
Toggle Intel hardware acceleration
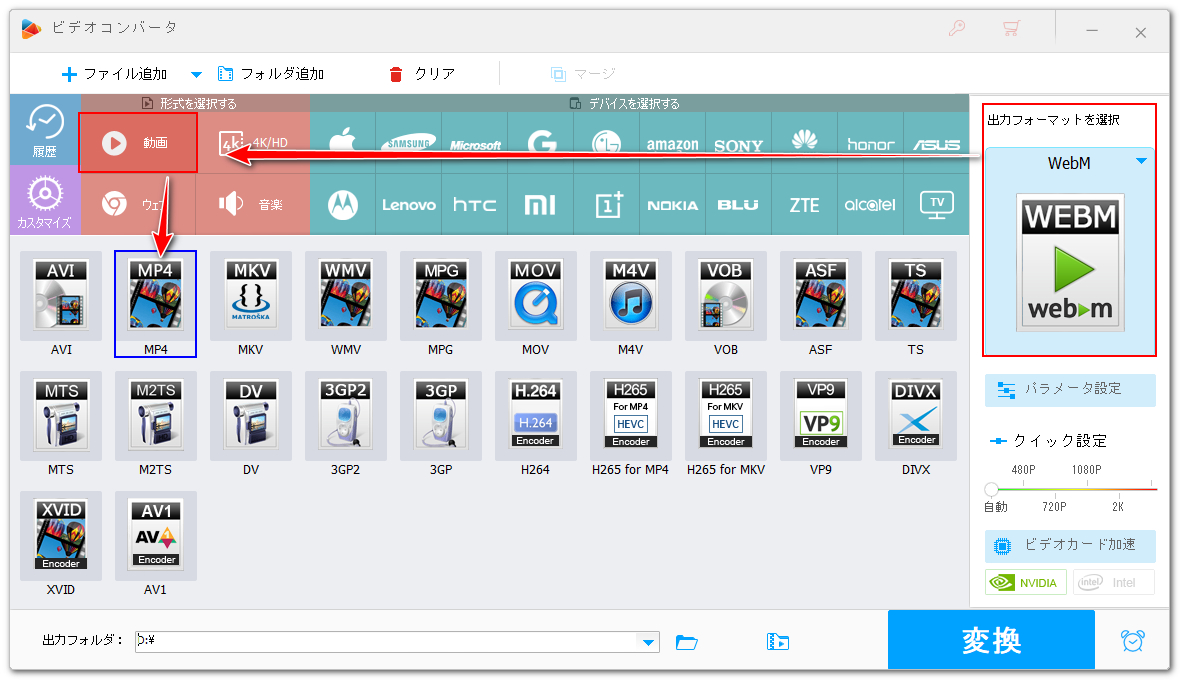point(1113,582)
